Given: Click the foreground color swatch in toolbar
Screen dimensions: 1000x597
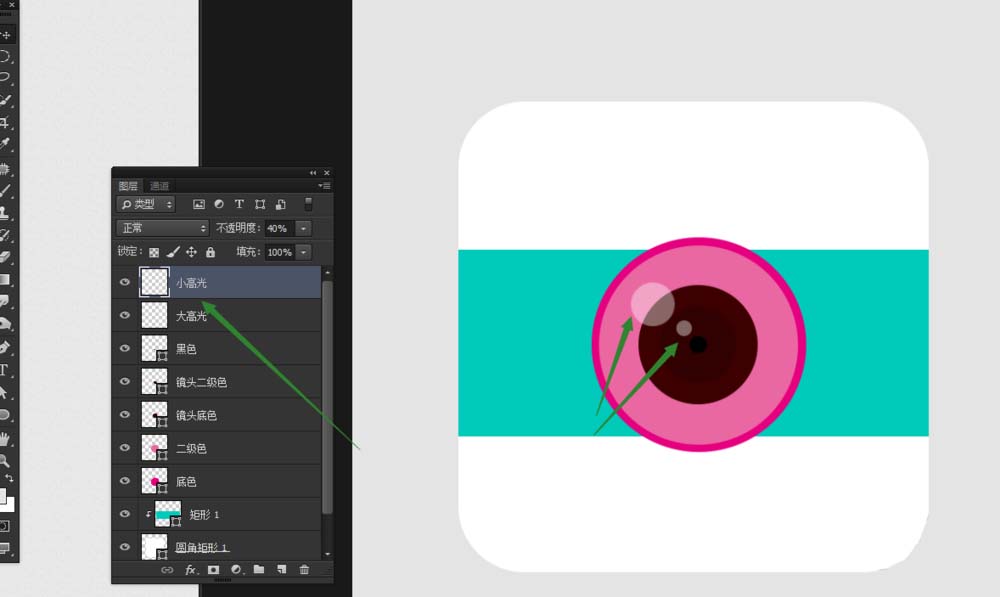Looking at the screenshot, I should [3, 497].
